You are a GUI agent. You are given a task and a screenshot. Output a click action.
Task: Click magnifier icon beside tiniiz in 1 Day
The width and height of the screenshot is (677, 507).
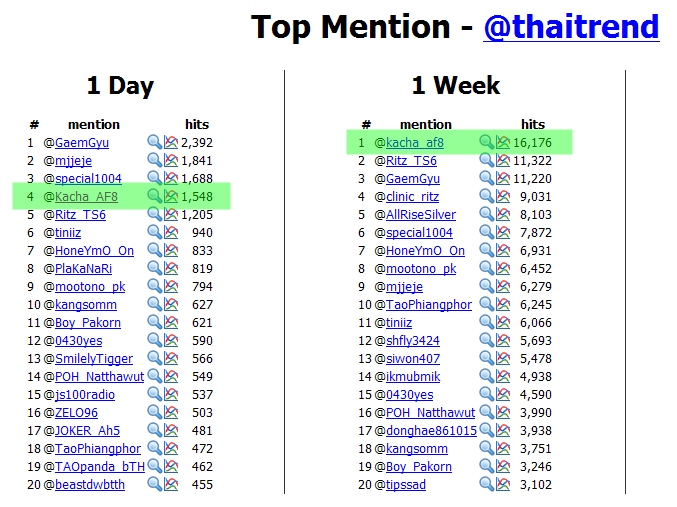tap(154, 232)
